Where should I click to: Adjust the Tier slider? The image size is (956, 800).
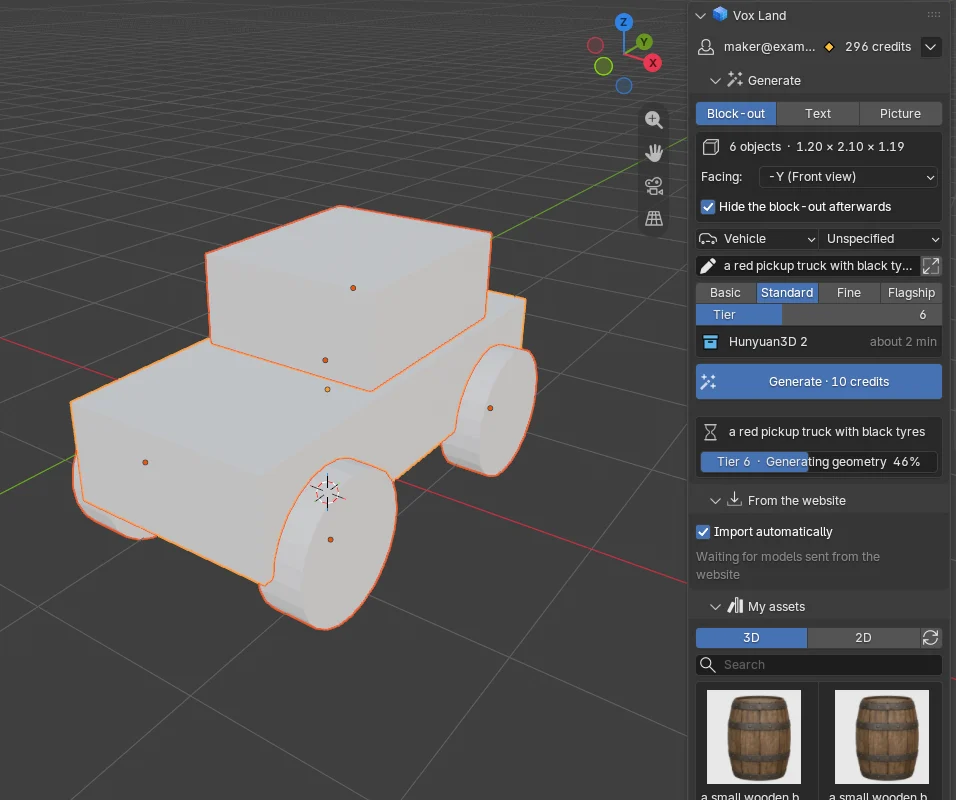coord(819,315)
